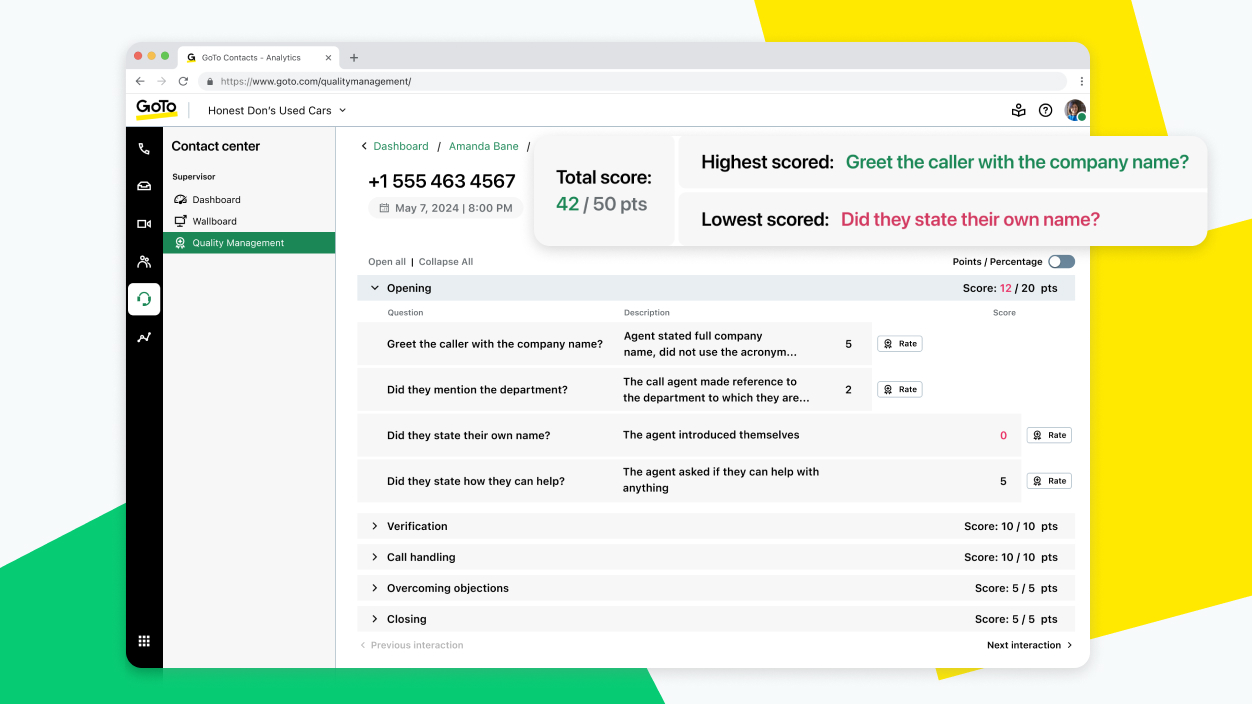The image size is (1252, 704).
Task: Open the phone icon in left sidebar
Action: (144, 149)
